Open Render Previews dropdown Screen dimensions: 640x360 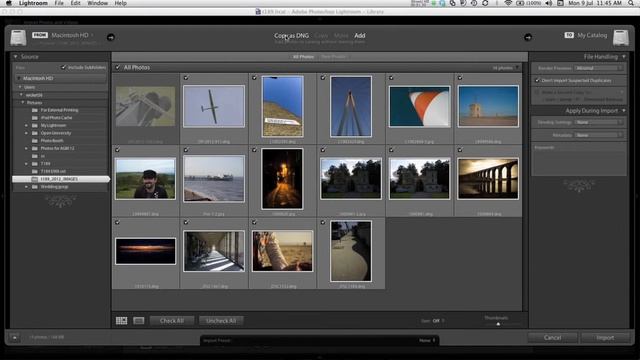coord(599,68)
